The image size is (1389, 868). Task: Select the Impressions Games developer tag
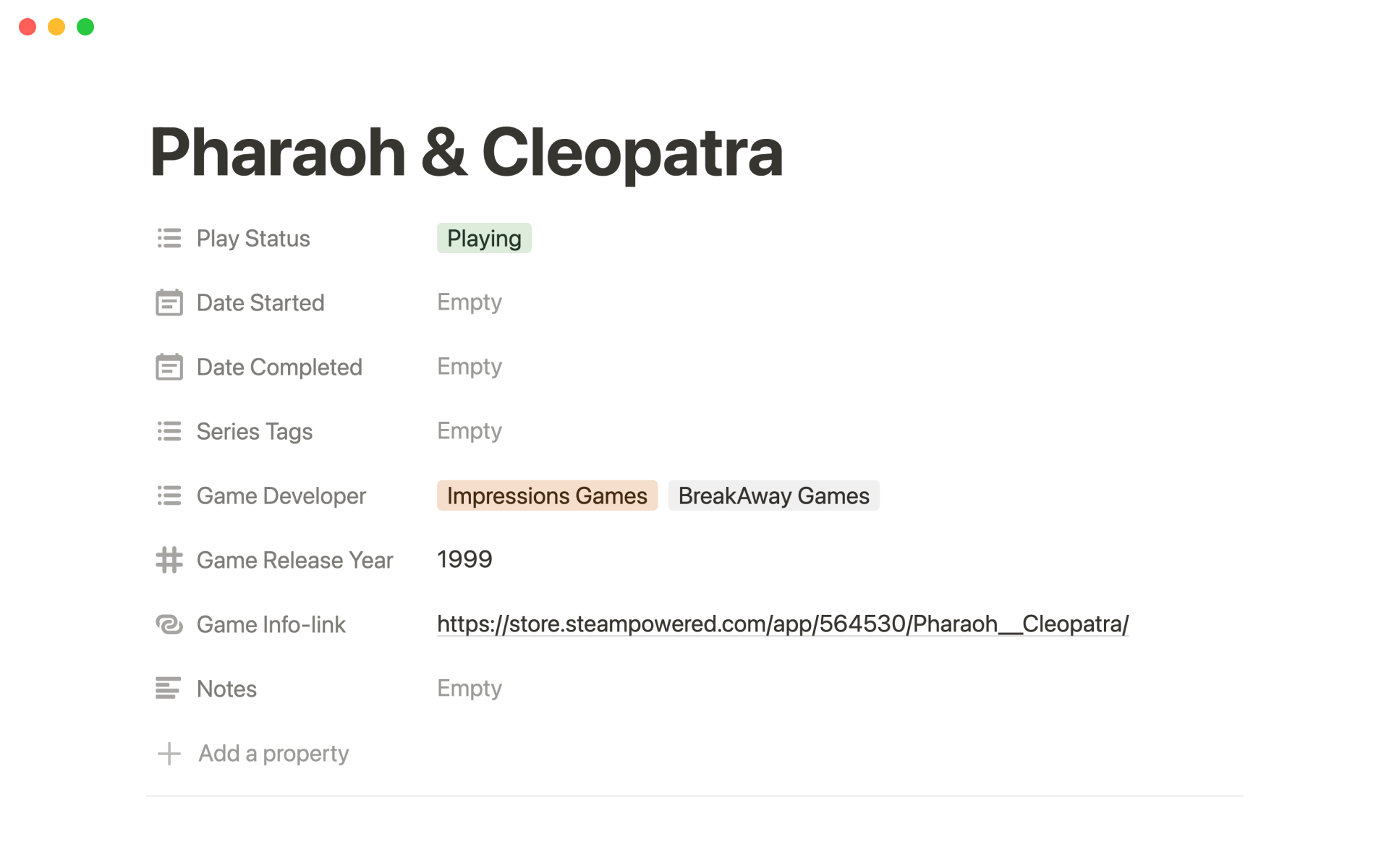click(x=547, y=495)
